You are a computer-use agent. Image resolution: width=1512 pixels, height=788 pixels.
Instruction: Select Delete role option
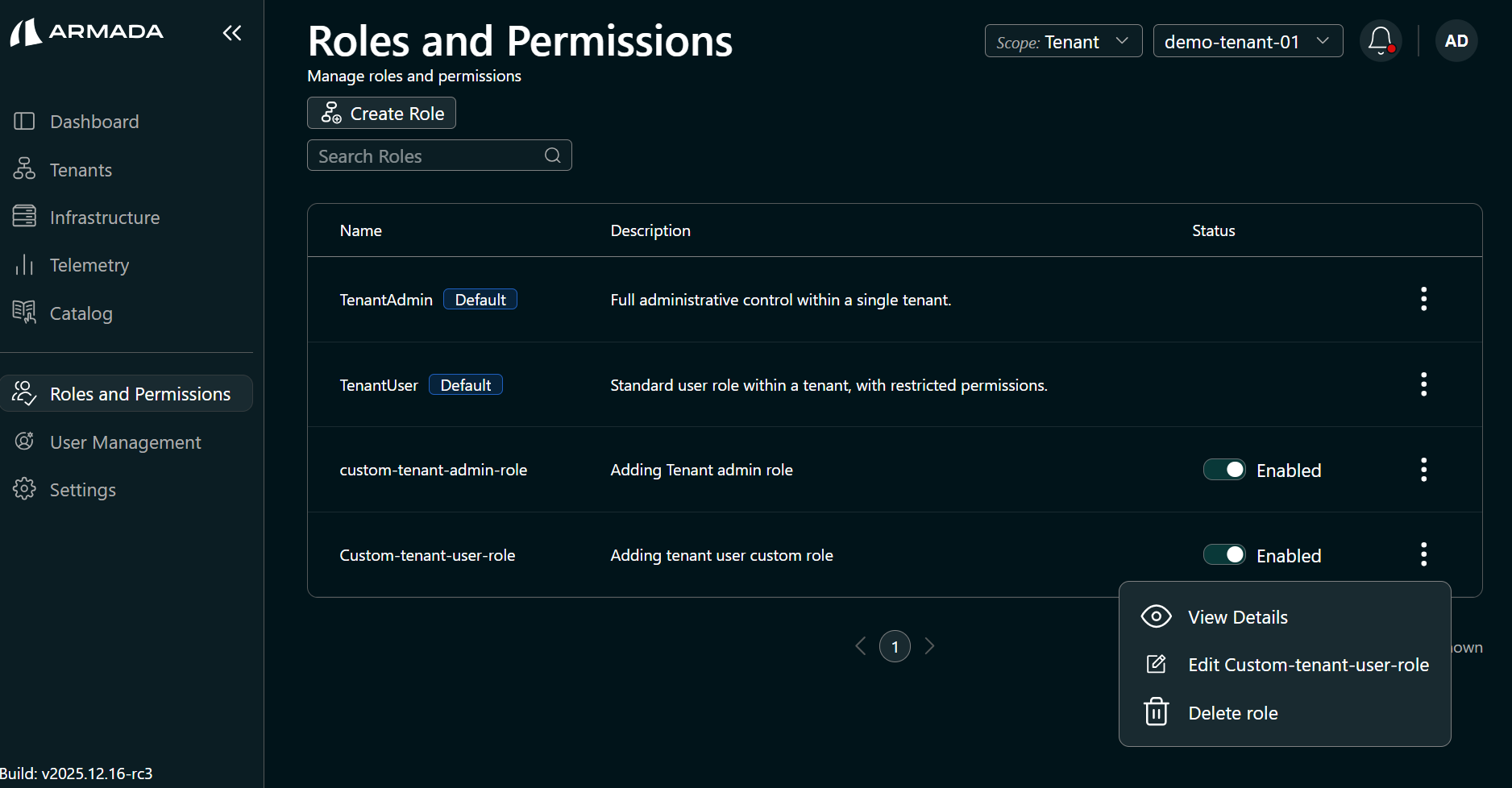1232,712
